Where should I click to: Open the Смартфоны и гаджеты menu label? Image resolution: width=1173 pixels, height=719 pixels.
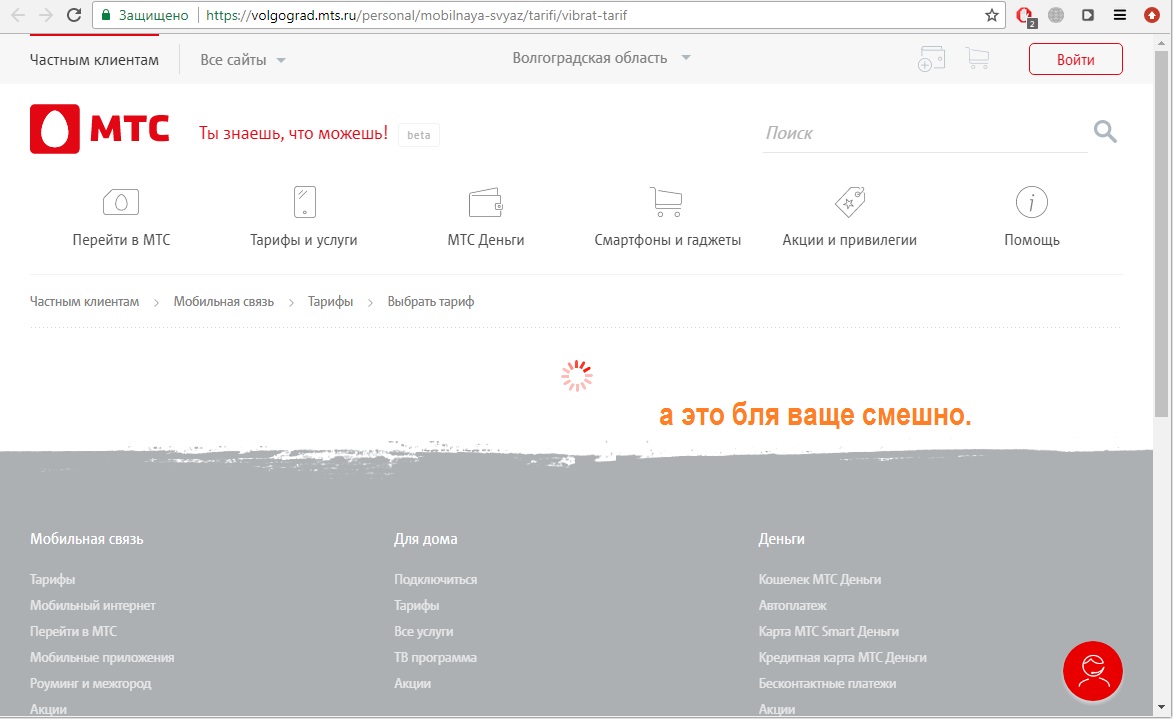667,240
